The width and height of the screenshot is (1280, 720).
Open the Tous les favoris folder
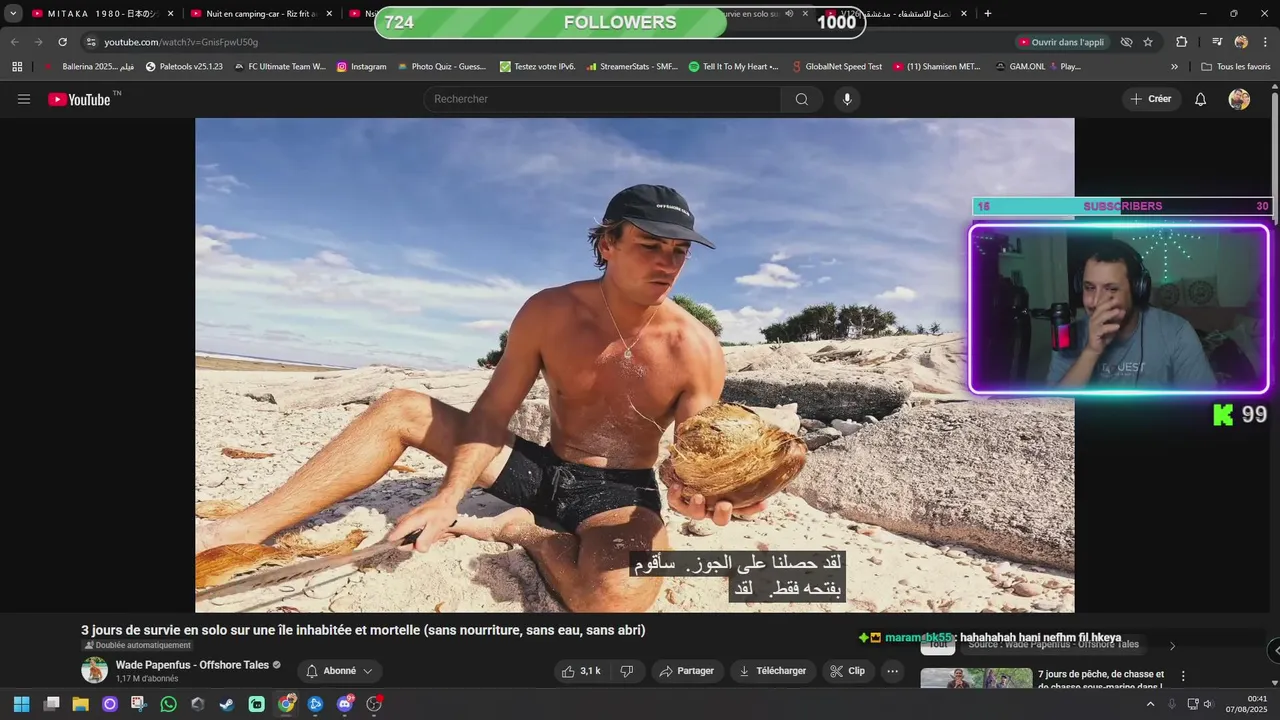click(x=1235, y=67)
